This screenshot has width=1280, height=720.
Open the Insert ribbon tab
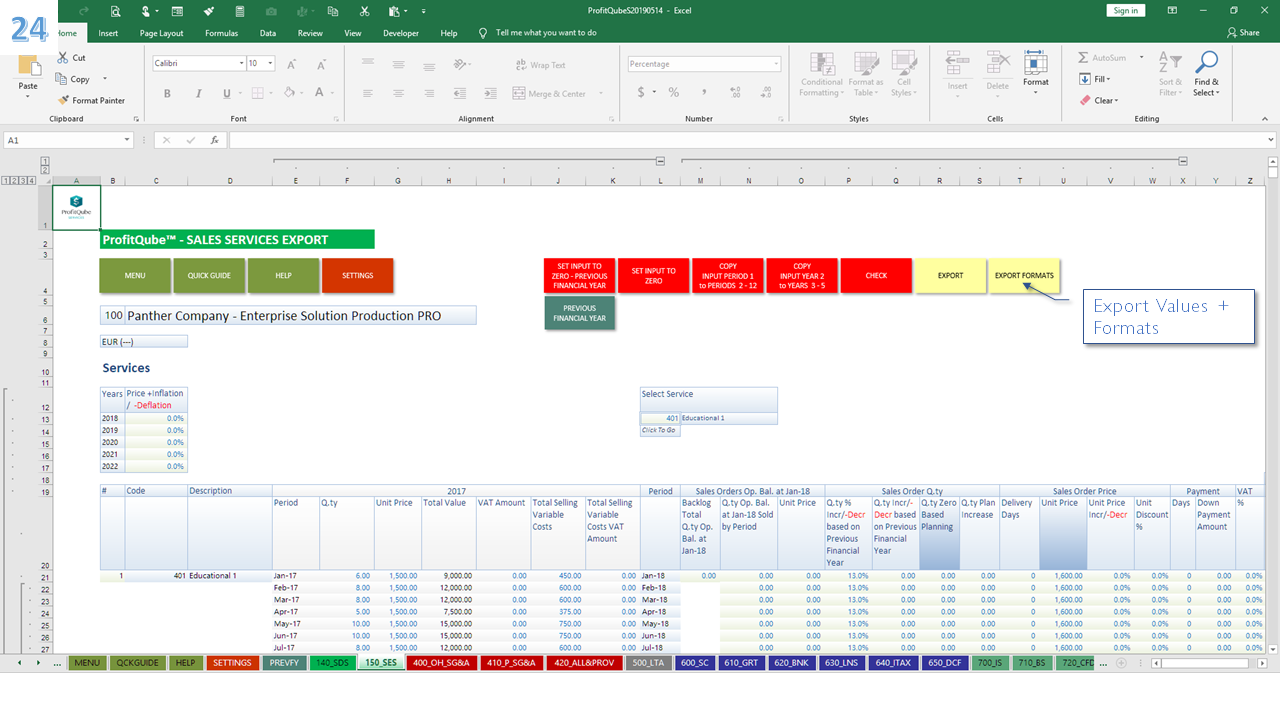tap(108, 33)
